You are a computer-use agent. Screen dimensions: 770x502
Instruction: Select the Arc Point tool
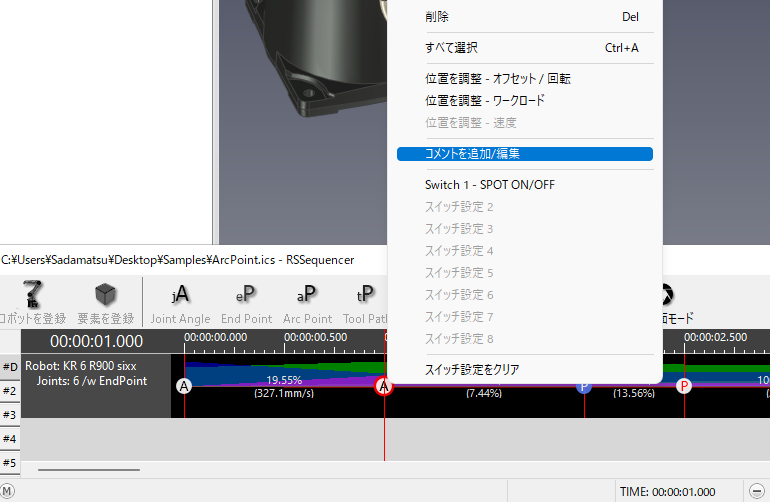(306, 296)
